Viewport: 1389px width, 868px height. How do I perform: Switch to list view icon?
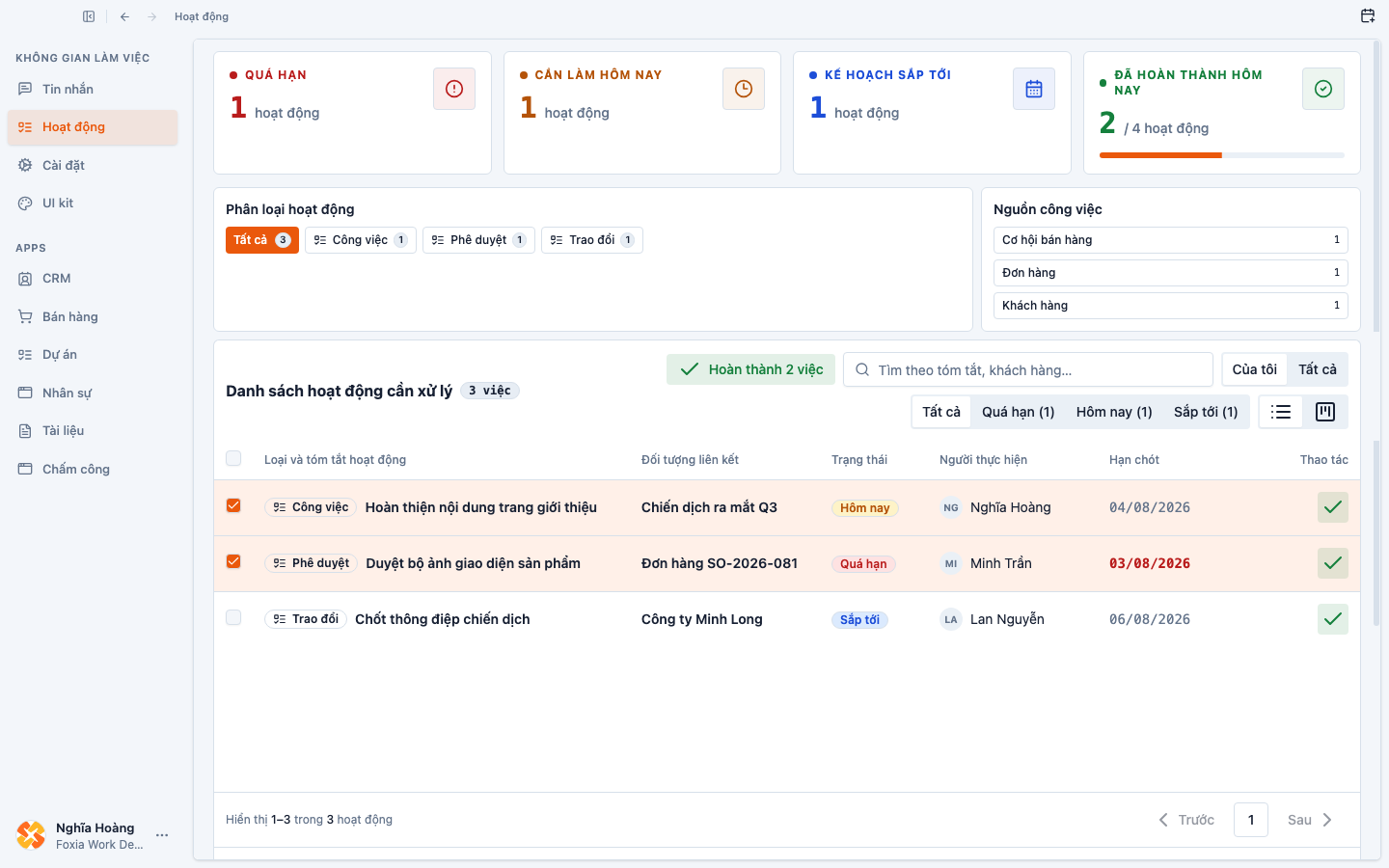[1281, 412]
